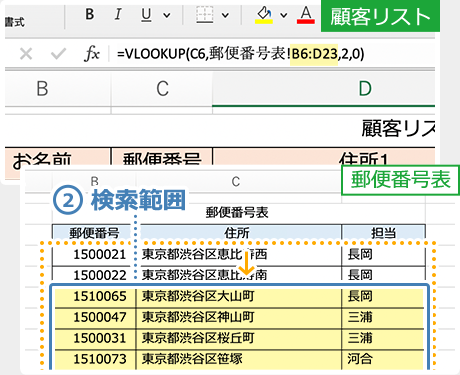This screenshot has width=460, height=375.
Task: Select address cell 東京都渋谷区笹塚
Action: pos(239,359)
